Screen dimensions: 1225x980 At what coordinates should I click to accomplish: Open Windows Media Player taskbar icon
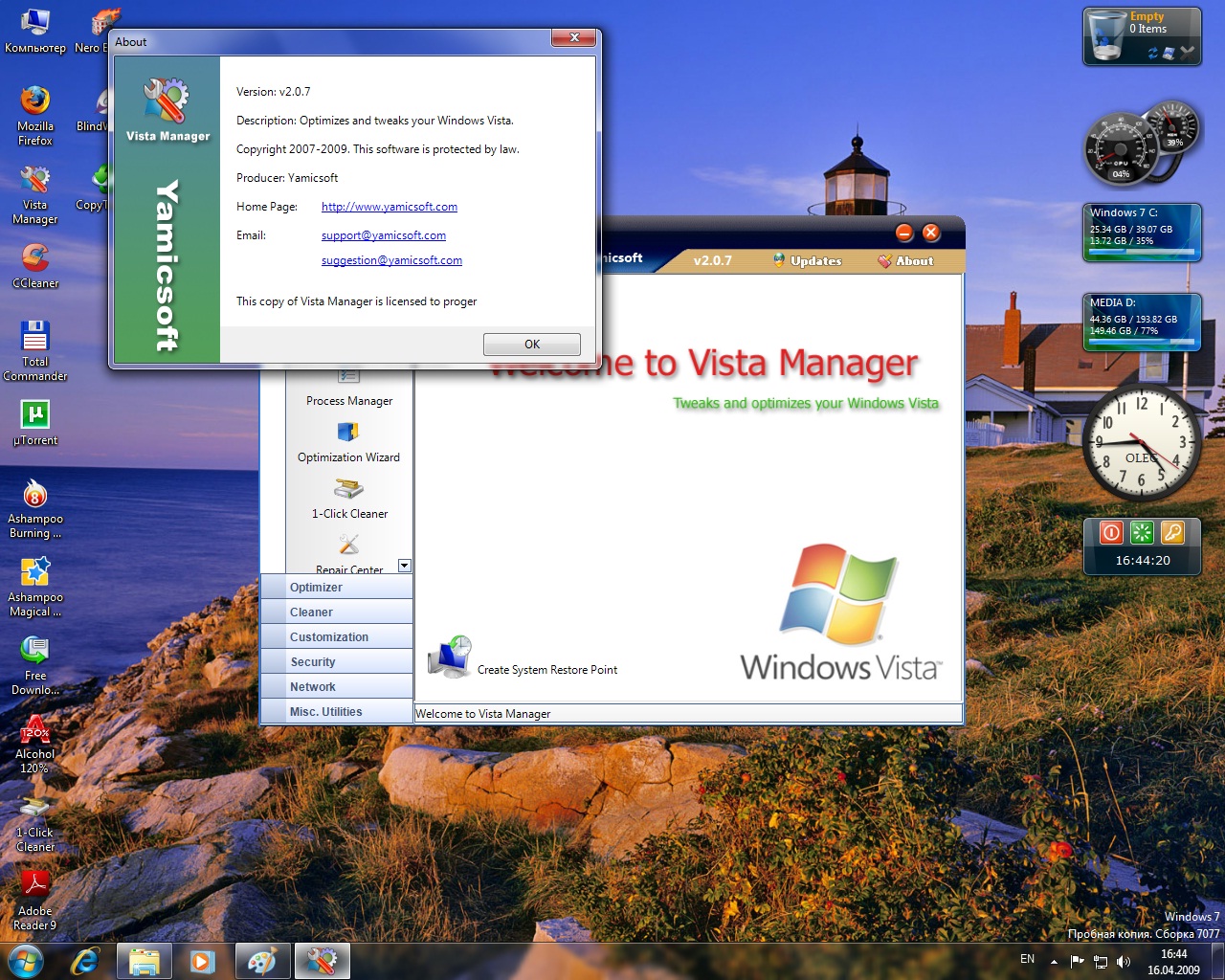[203, 961]
